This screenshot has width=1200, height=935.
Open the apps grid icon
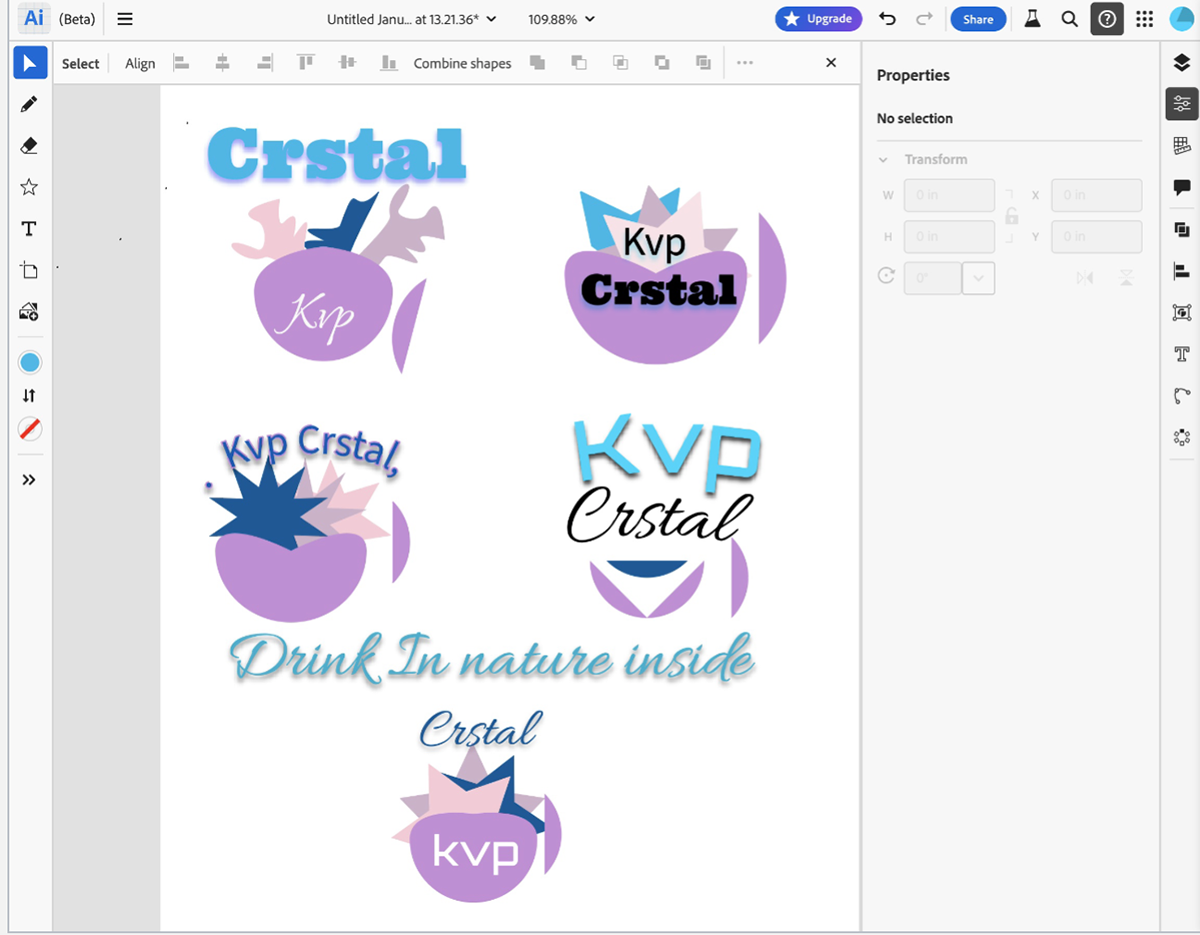point(1145,19)
